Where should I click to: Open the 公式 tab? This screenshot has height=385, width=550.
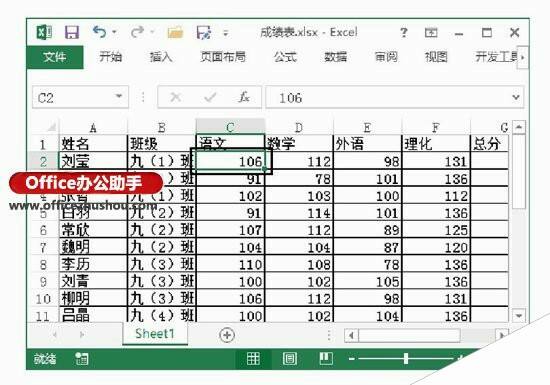286,57
